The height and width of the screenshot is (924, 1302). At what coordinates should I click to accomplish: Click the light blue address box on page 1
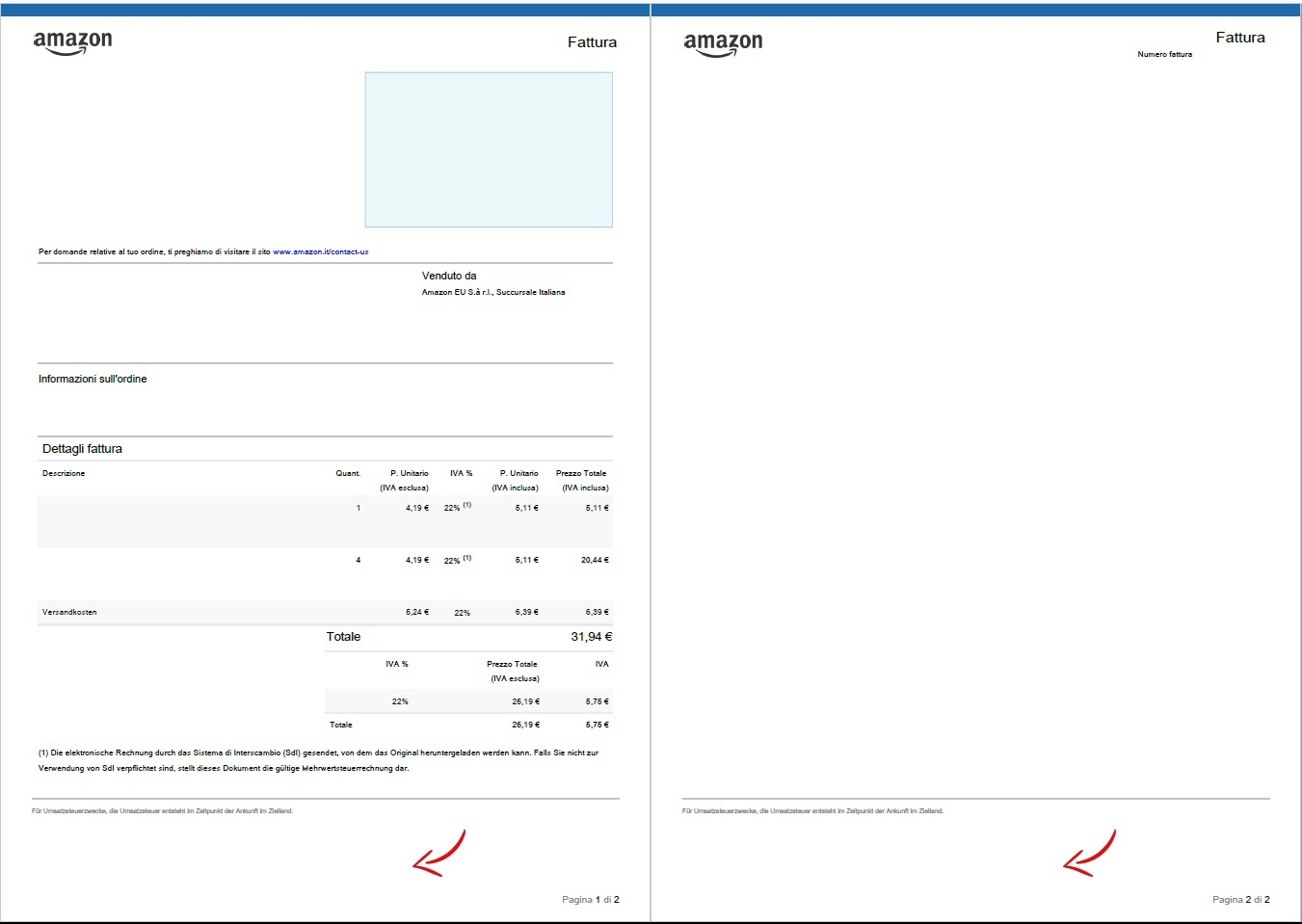(x=489, y=149)
